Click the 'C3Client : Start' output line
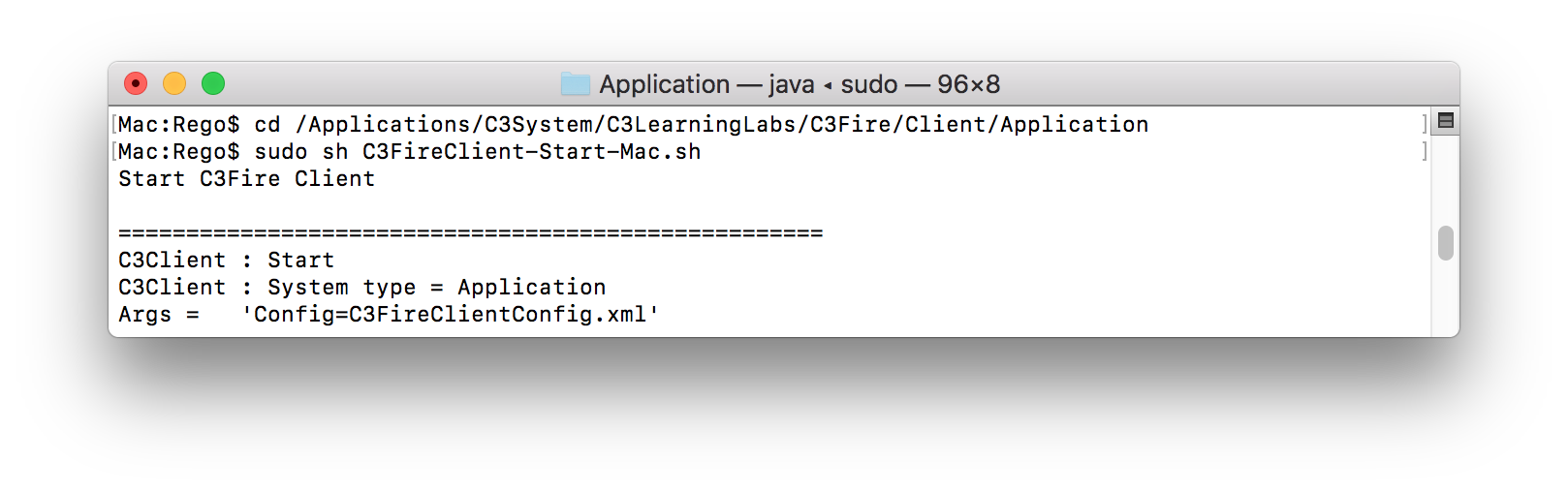The image size is (1568, 492). (x=226, y=261)
